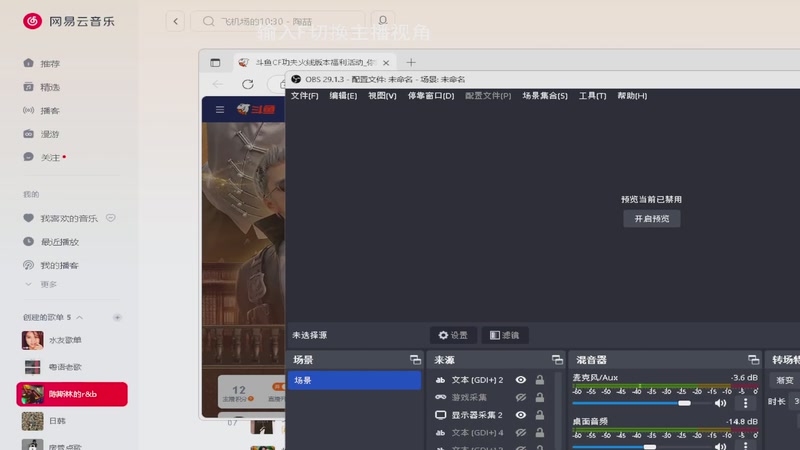800x450 pixels.
Task: Open 我的播客 in music sidebar
Action: (x=51, y=265)
